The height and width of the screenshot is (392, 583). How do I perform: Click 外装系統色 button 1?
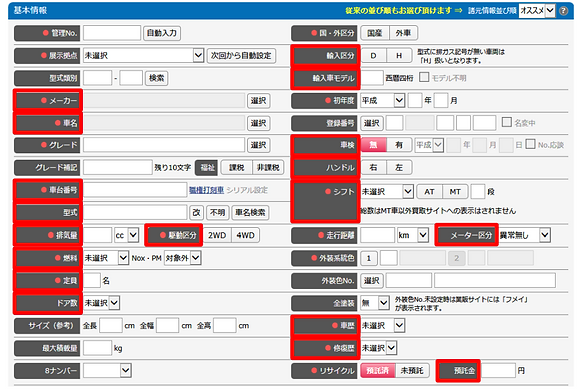(x=369, y=258)
